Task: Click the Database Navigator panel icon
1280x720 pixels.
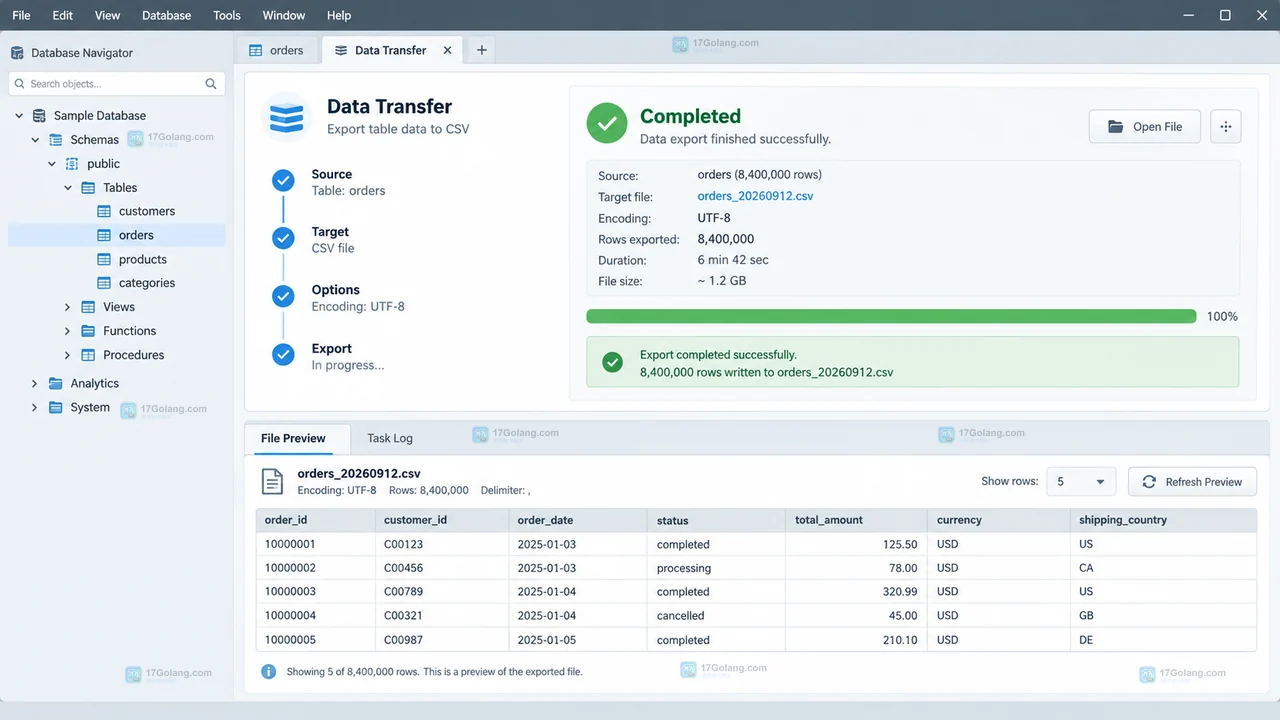Action: point(17,53)
